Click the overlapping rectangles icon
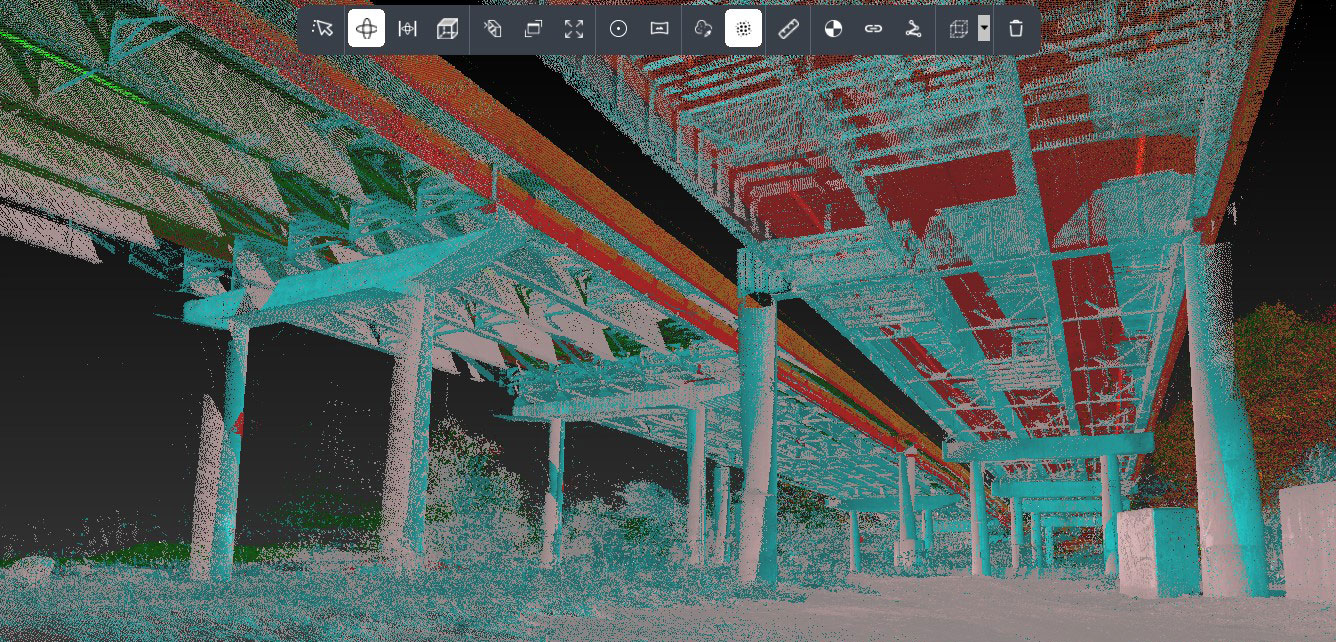This screenshot has height=642, width=1336. 533,28
